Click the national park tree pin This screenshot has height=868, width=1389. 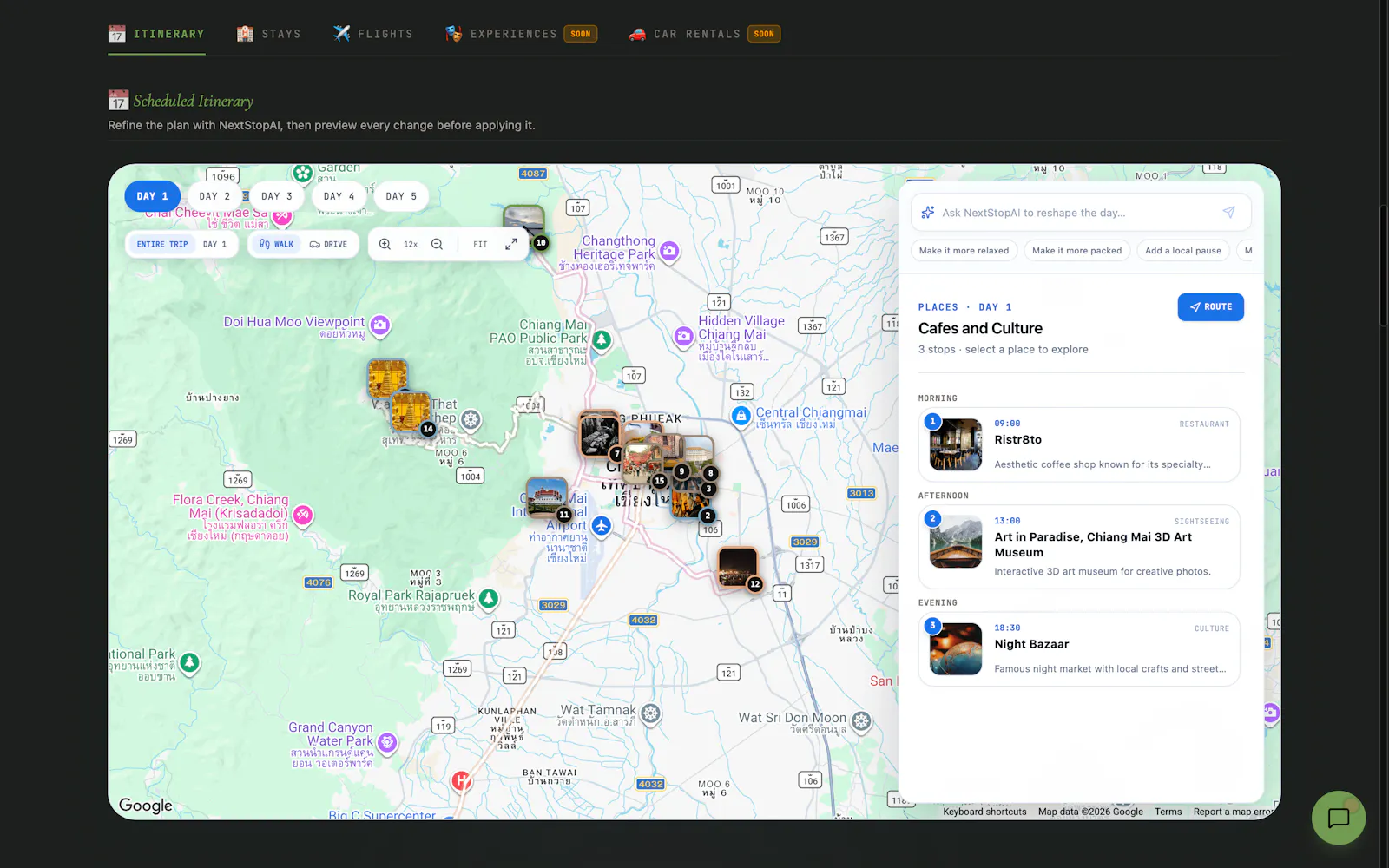click(189, 663)
